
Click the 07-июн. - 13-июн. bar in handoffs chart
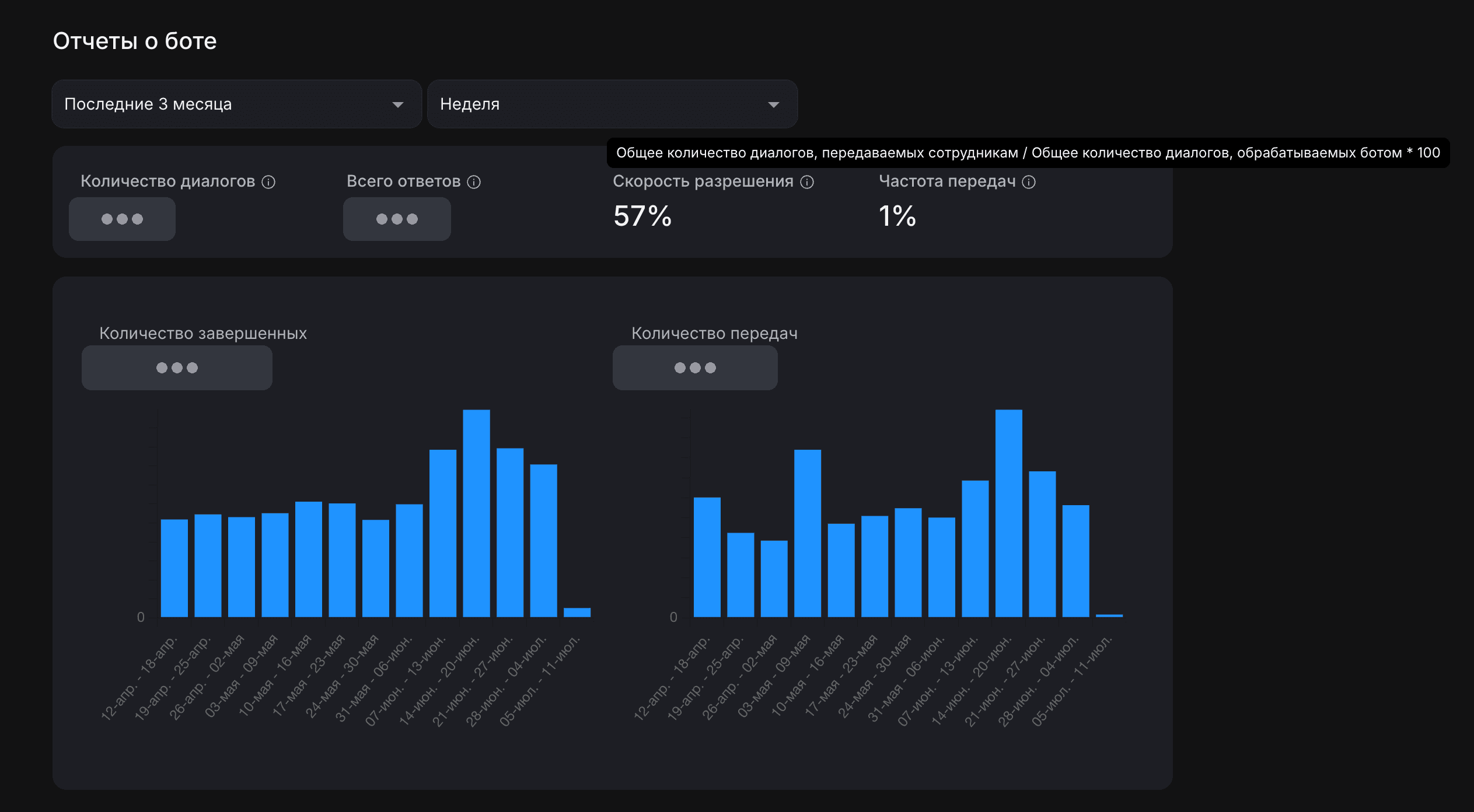[975, 549]
